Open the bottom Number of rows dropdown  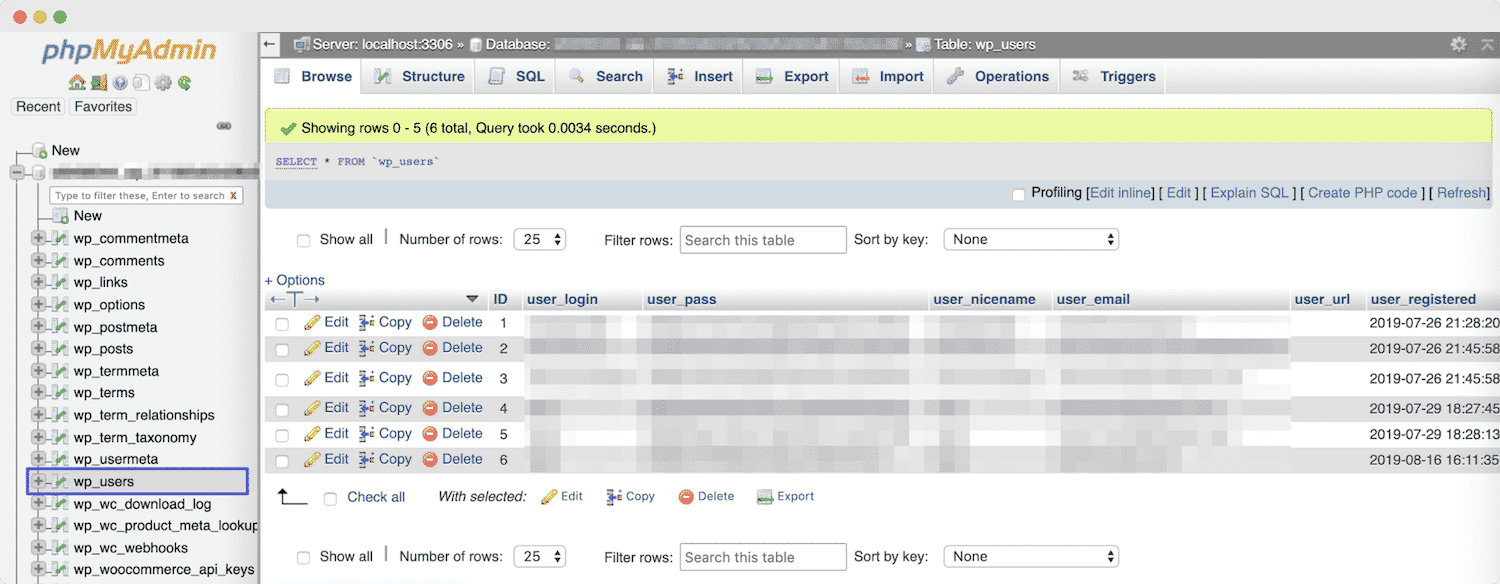point(540,557)
